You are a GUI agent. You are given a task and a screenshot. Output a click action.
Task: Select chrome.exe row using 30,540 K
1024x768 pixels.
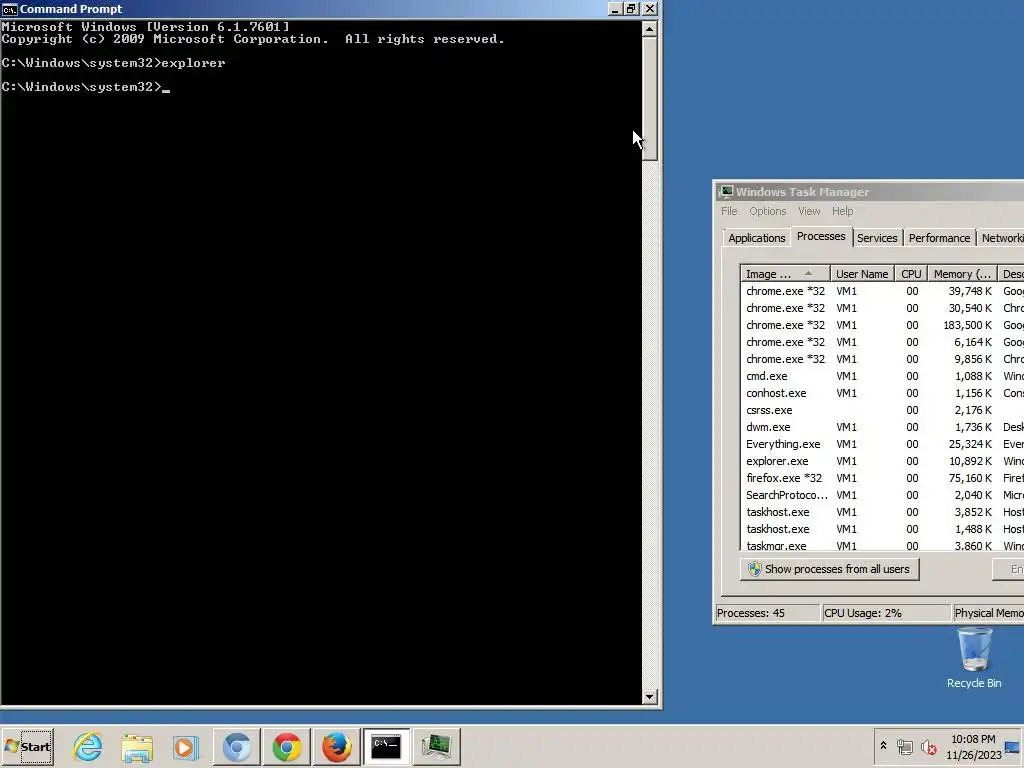click(x=883, y=308)
